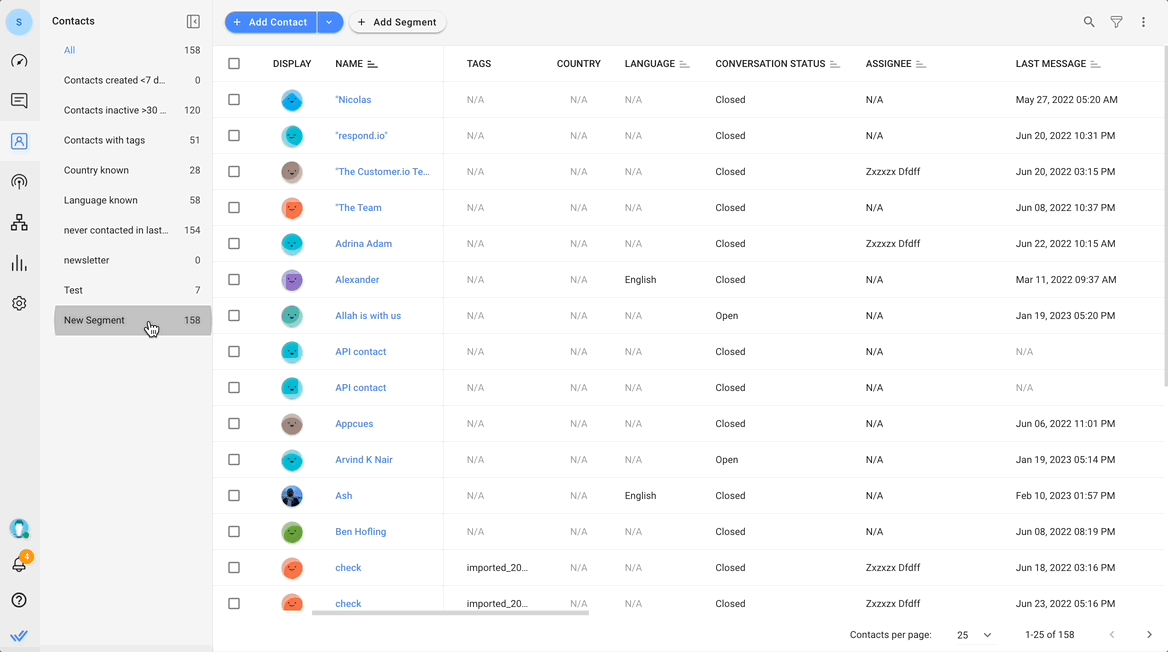
Task: Click the notifications bell icon
Action: (19, 565)
